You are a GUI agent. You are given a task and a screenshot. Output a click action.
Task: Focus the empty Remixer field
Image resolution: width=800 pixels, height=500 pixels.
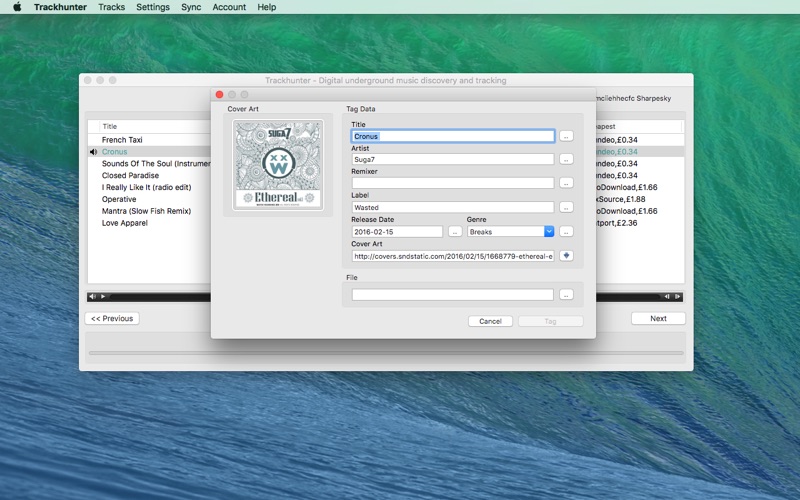click(453, 183)
